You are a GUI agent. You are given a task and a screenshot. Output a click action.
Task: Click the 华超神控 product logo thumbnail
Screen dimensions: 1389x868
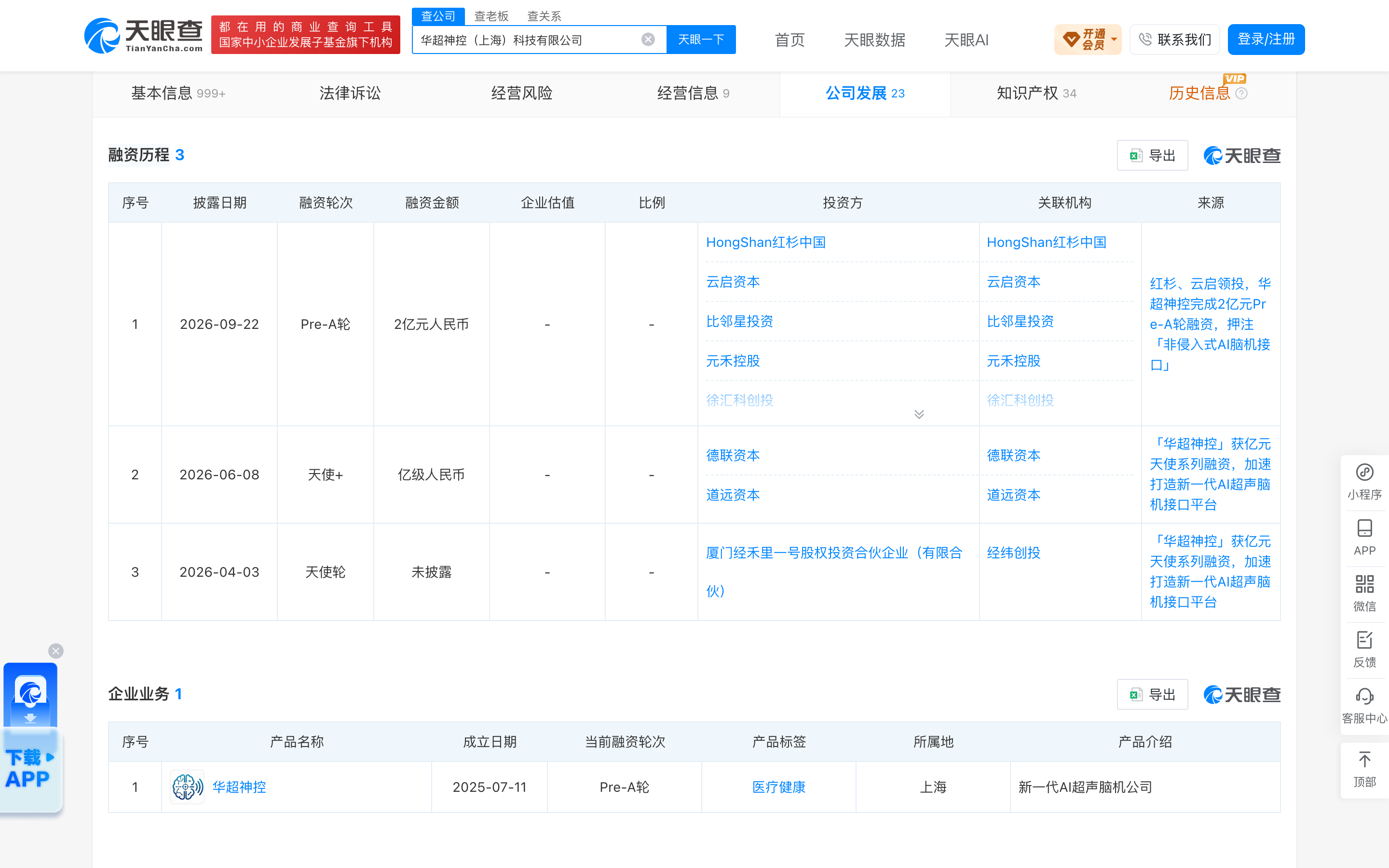pos(187,787)
